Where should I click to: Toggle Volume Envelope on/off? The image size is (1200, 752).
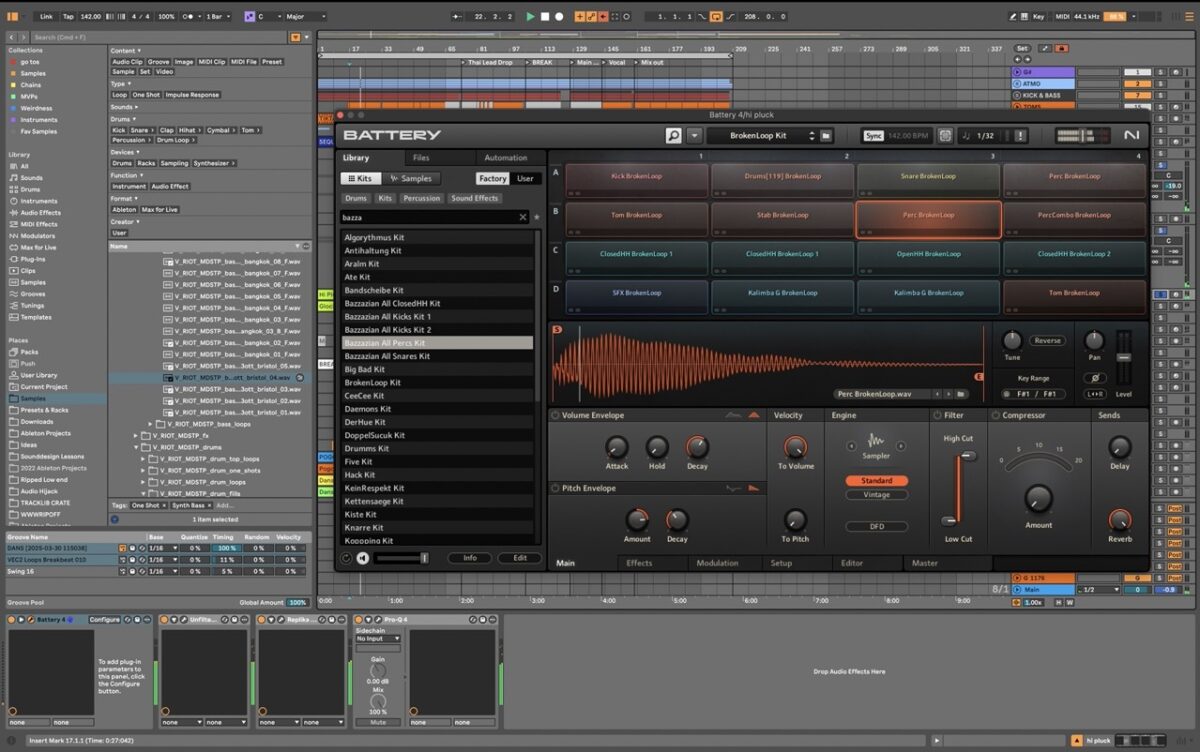click(555, 415)
